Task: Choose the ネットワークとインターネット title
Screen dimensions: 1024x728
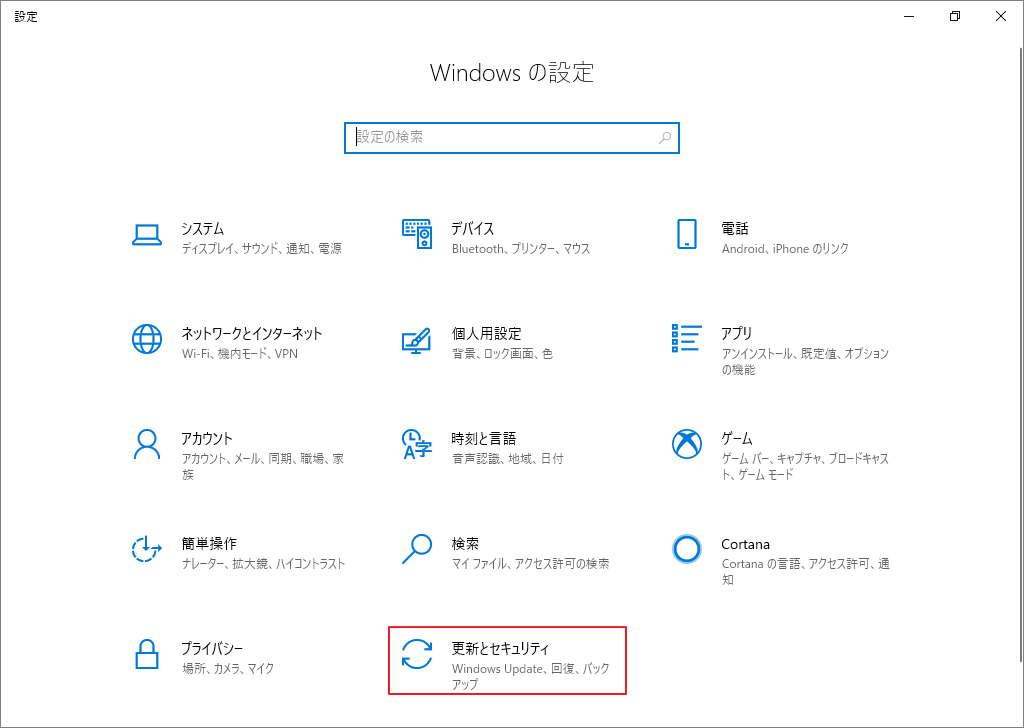Action: [251, 334]
